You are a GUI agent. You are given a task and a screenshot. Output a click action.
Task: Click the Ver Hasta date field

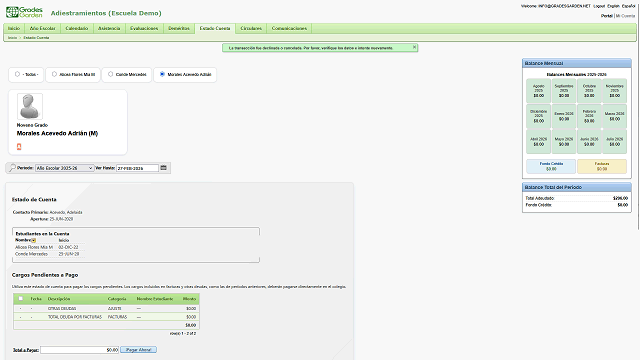click(x=138, y=168)
